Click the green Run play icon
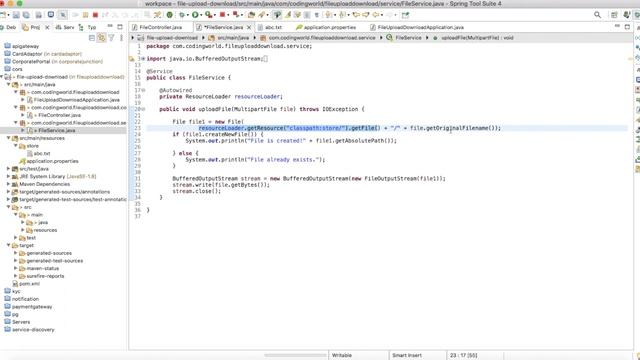 pos(195,15)
